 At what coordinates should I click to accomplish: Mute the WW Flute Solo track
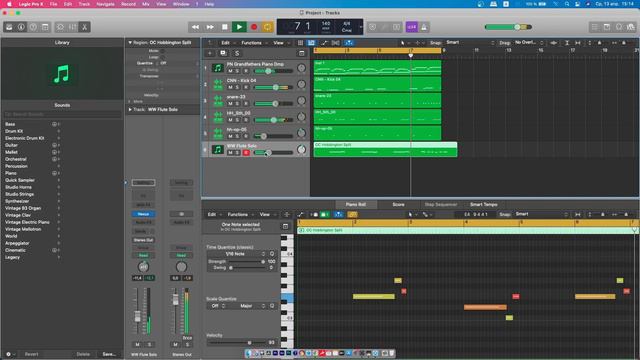coord(230,153)
